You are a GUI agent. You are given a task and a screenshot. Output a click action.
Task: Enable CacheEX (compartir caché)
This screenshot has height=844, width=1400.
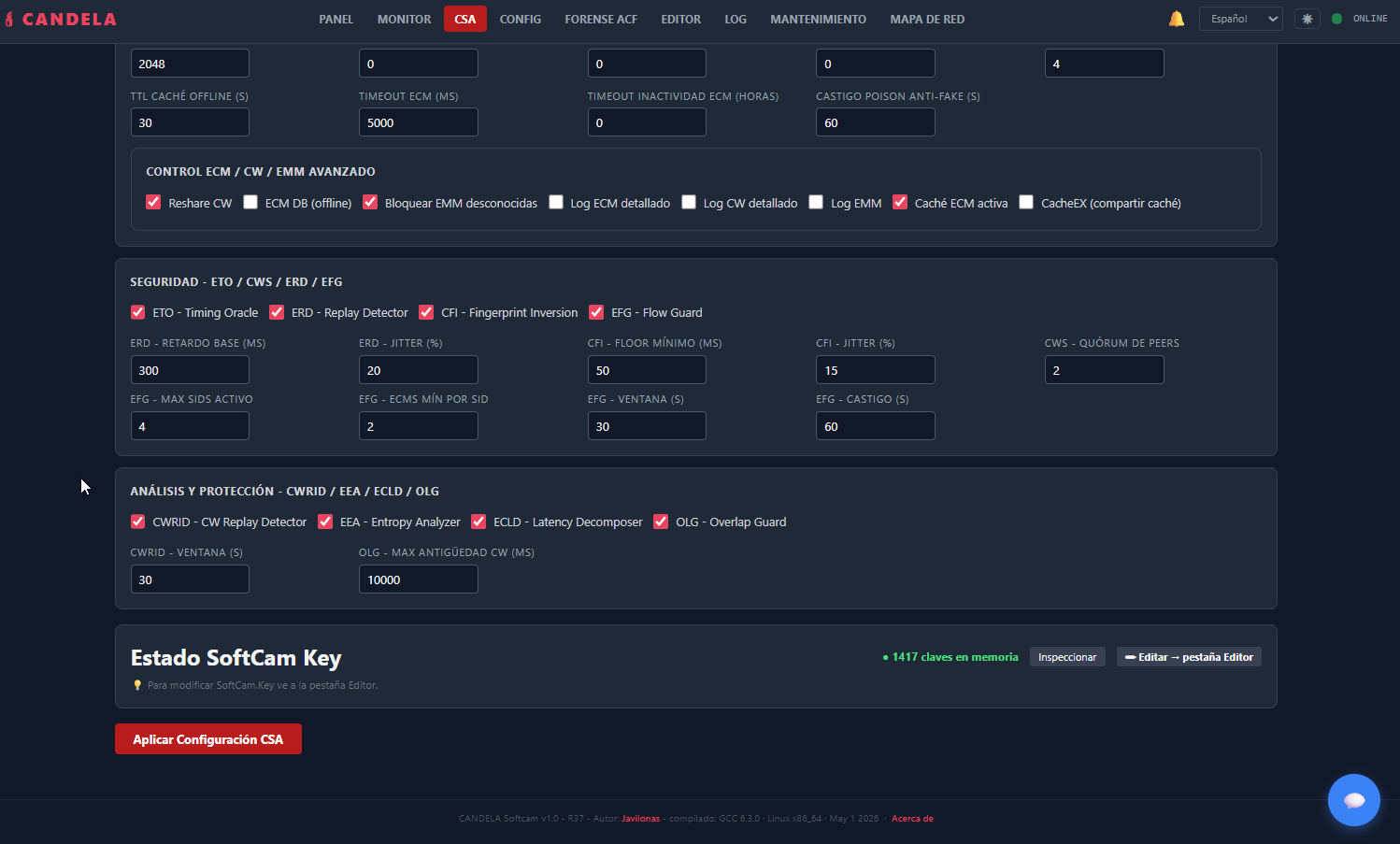point(1026,202)
